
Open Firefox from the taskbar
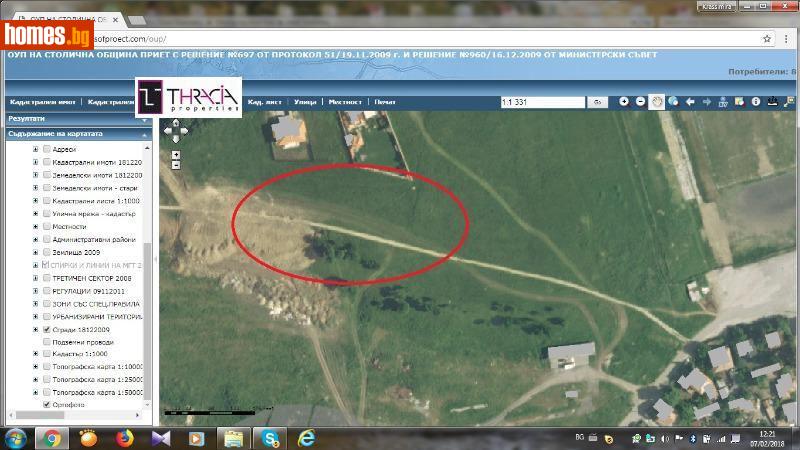(x=124, y=438)
